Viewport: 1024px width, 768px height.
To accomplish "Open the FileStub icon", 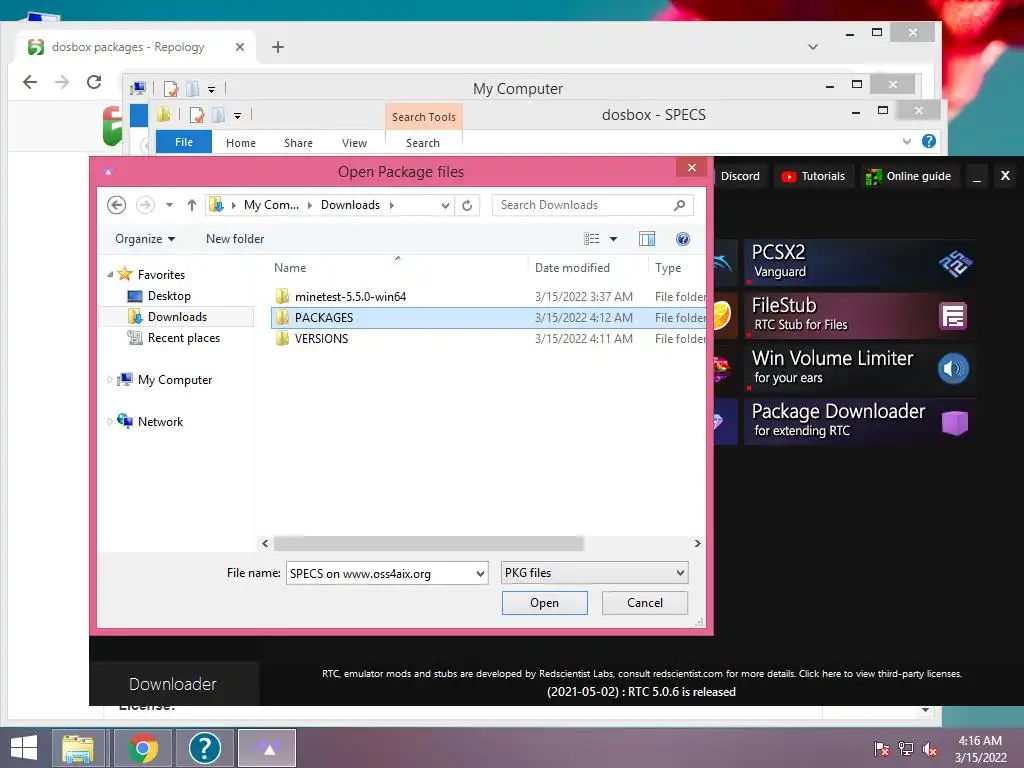I will coord(953,316).
